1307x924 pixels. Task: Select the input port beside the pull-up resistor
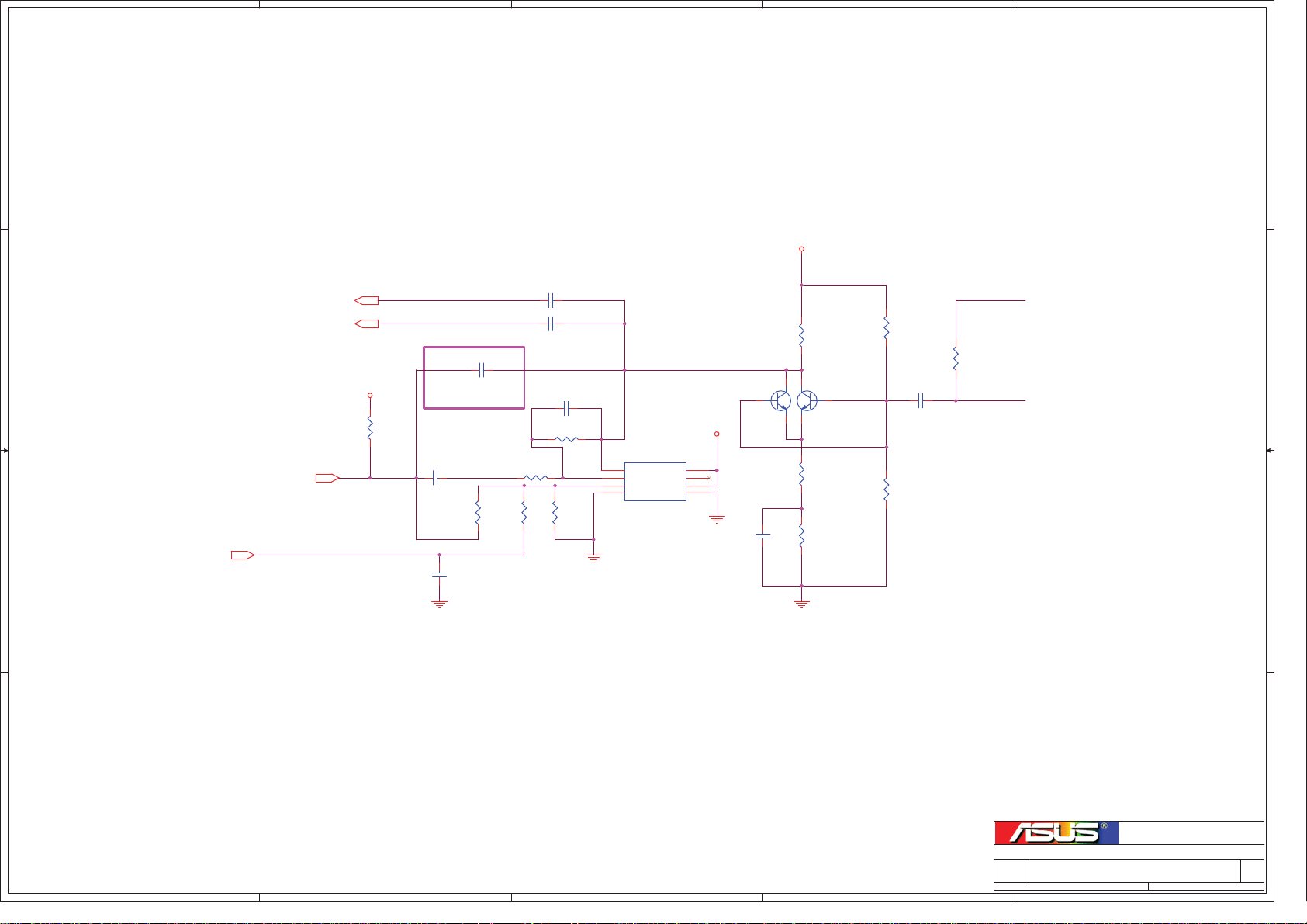pos(327,478)
